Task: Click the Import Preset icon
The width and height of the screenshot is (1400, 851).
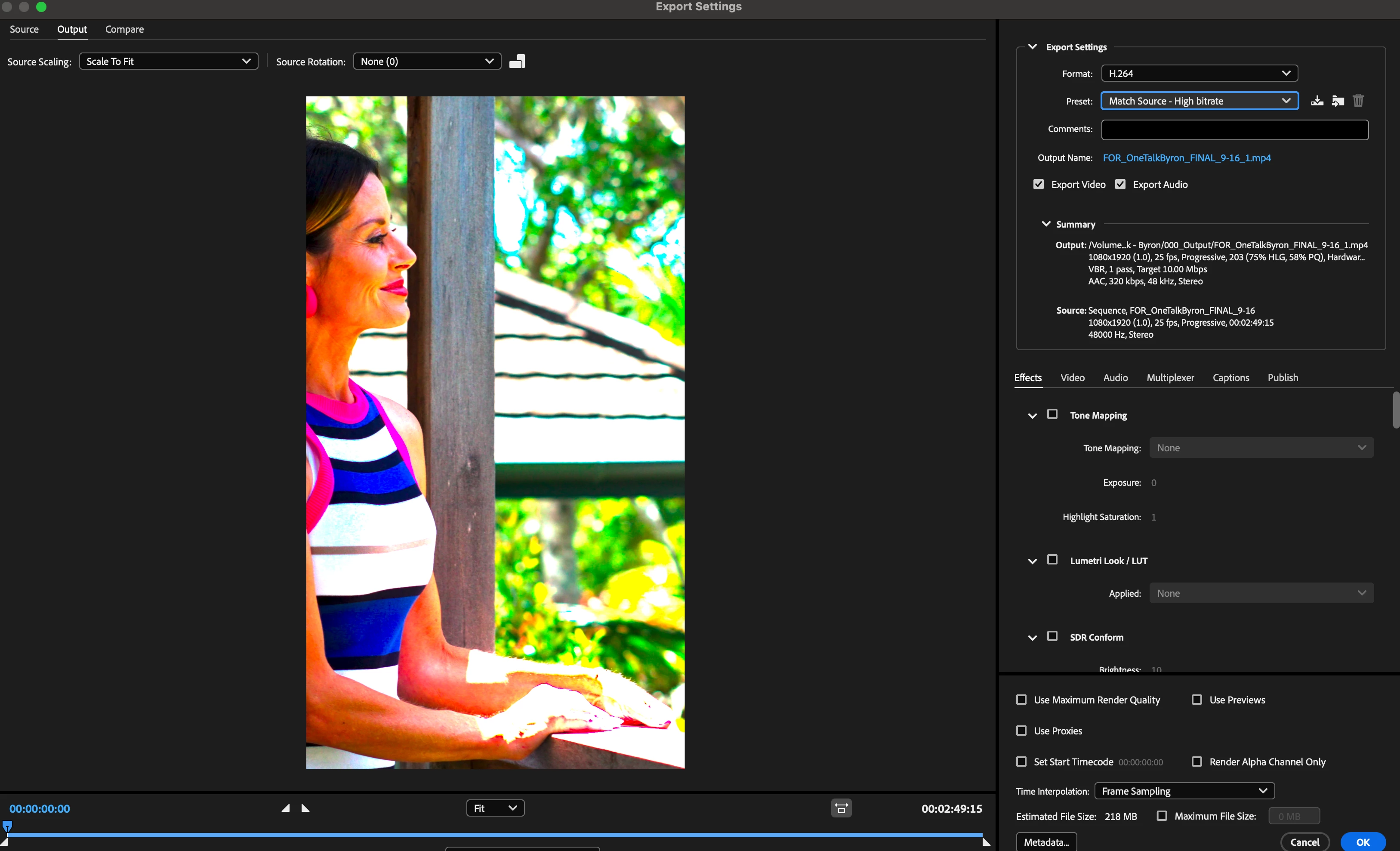Action: [x=1338, y=101]
